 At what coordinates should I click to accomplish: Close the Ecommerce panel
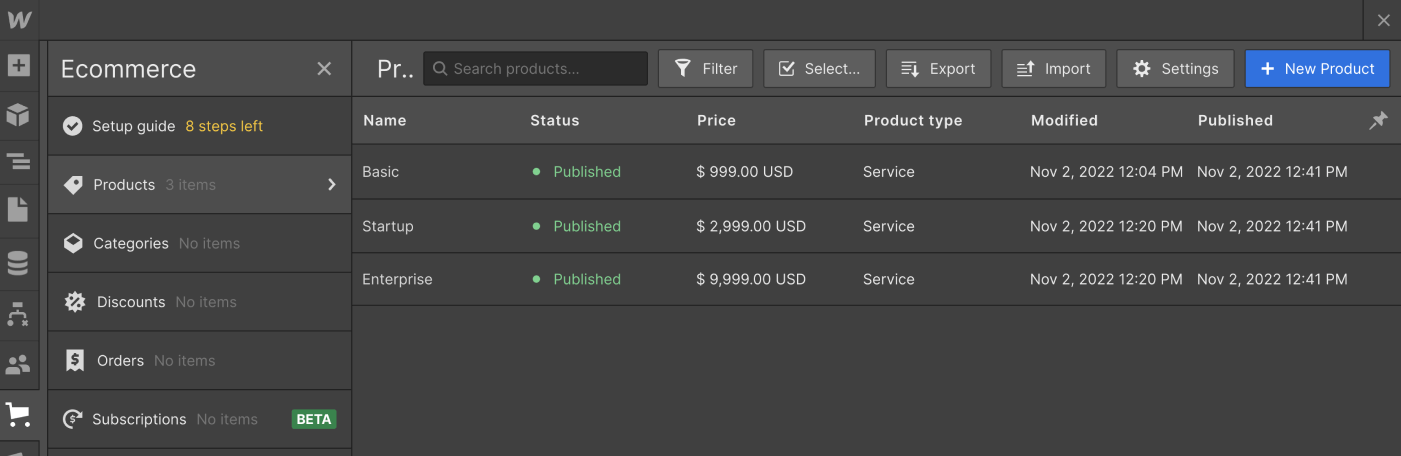[324, 68]
